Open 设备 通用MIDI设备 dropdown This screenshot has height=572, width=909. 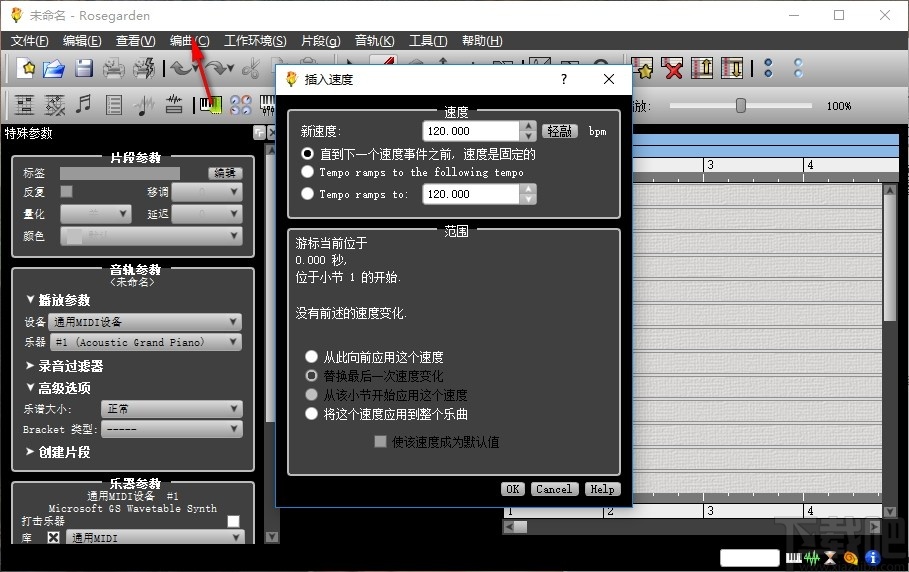click(x=145, y=322)
